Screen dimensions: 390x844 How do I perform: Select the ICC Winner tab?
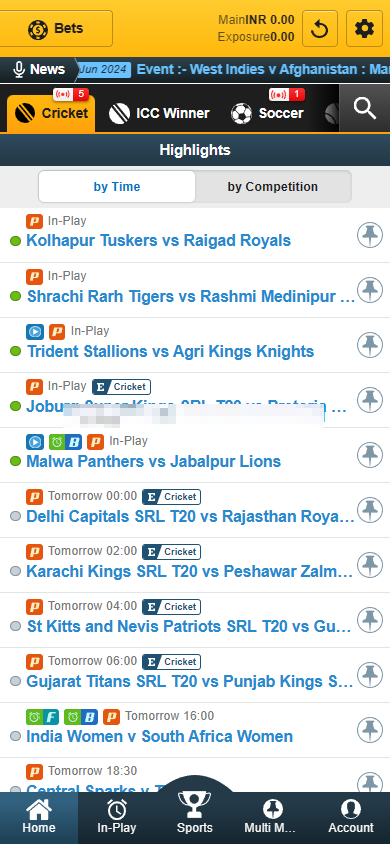(159, 113)
